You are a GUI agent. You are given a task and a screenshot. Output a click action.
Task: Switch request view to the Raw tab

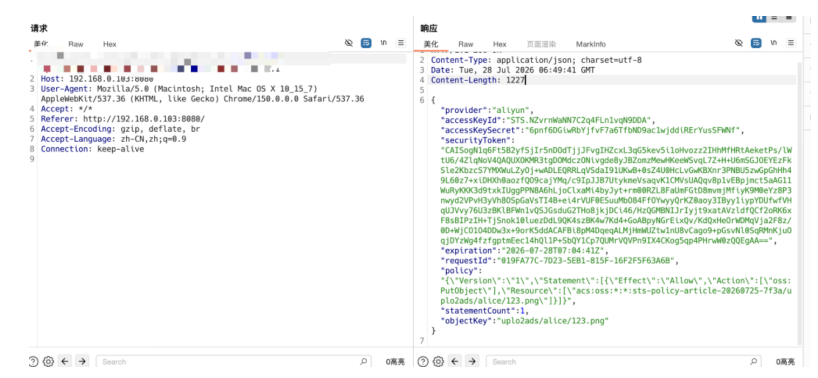point(76,44)
